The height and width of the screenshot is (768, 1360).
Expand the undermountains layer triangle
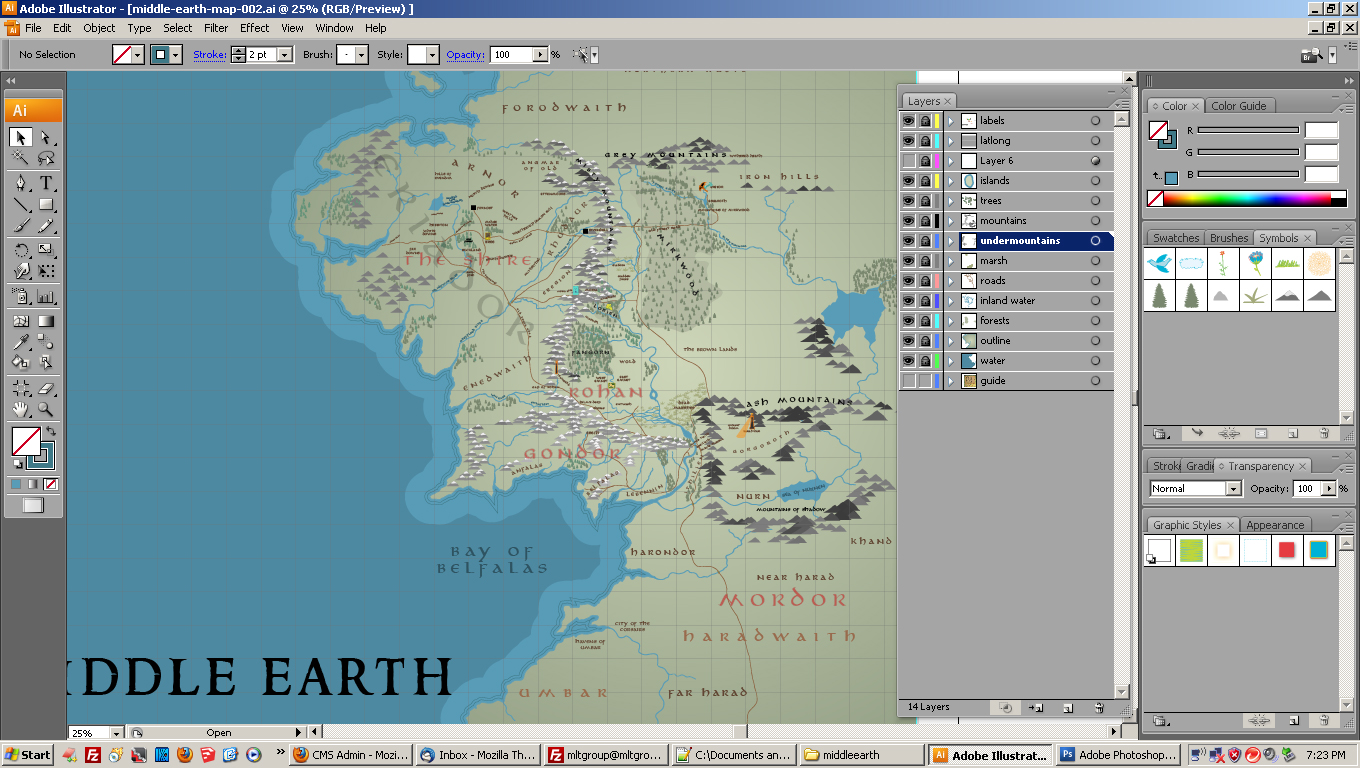coord(951,240)
